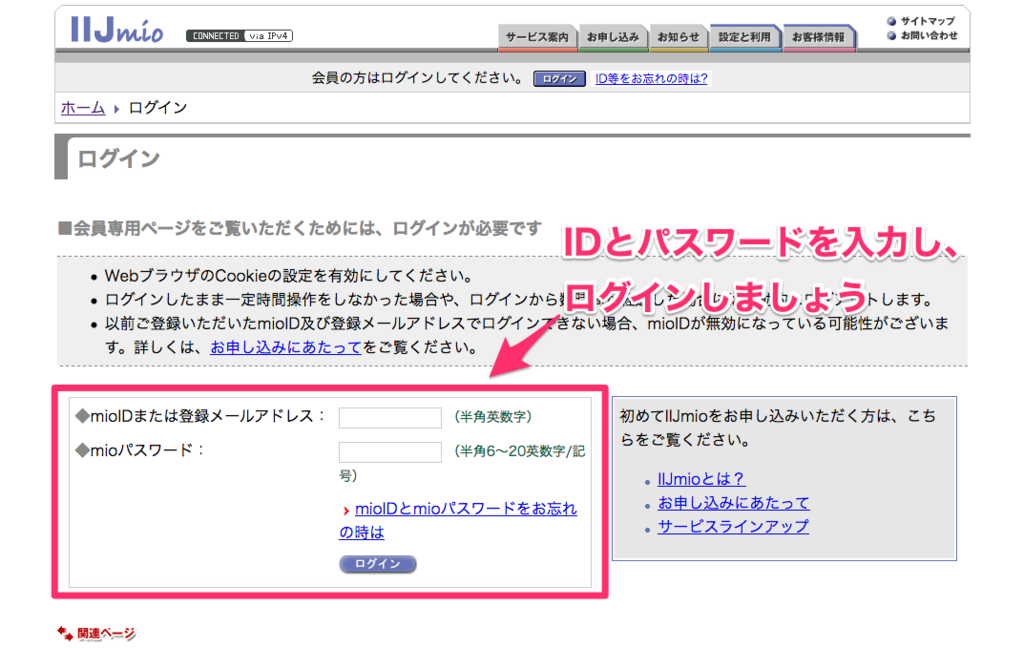1024x648 pixels.
Task: Click the CONNECTED via IPv4 badge
Action: pyautogui.click(x=239, y=36)
